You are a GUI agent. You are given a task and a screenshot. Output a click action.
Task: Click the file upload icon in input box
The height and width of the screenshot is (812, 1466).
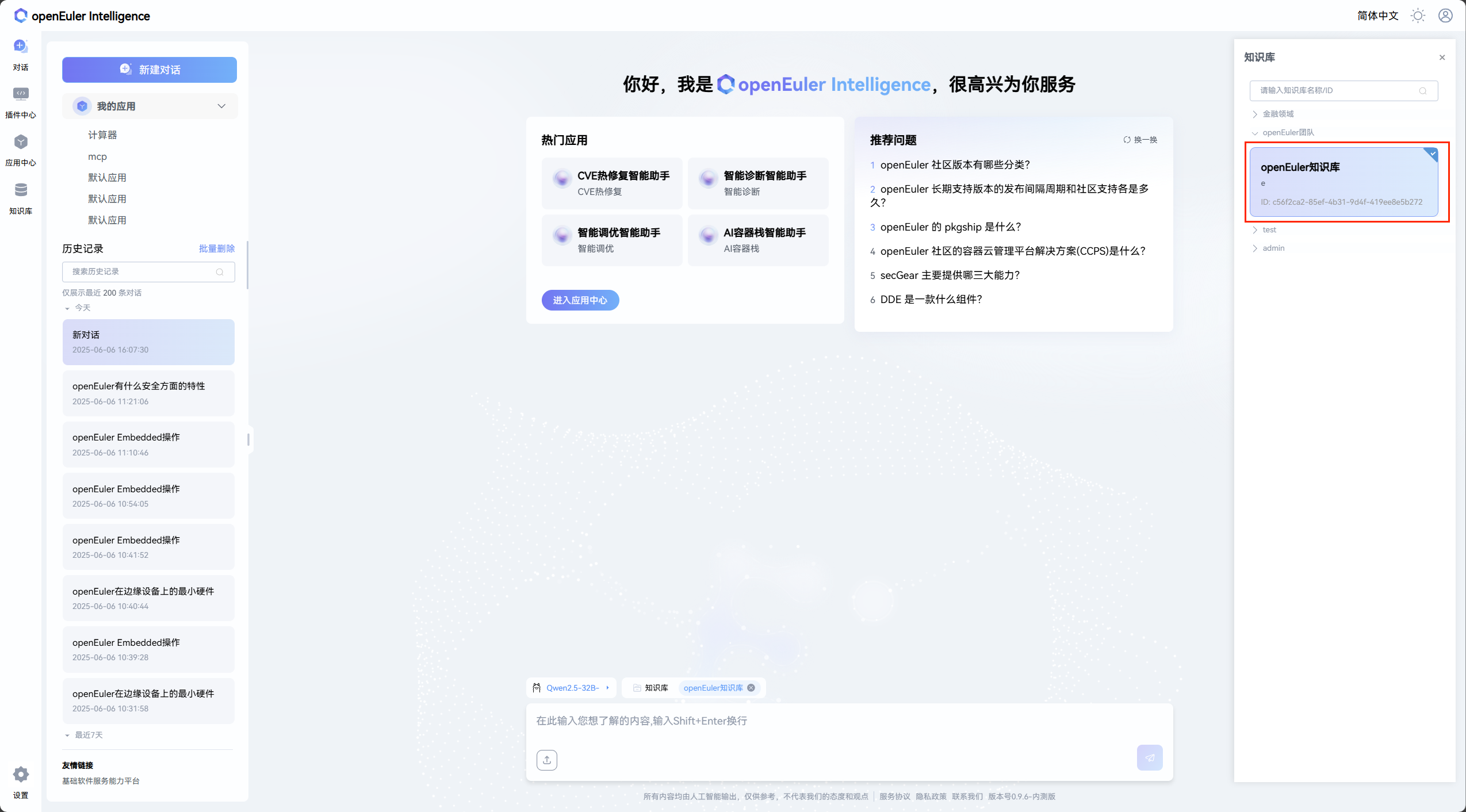(x=546, y=760)
